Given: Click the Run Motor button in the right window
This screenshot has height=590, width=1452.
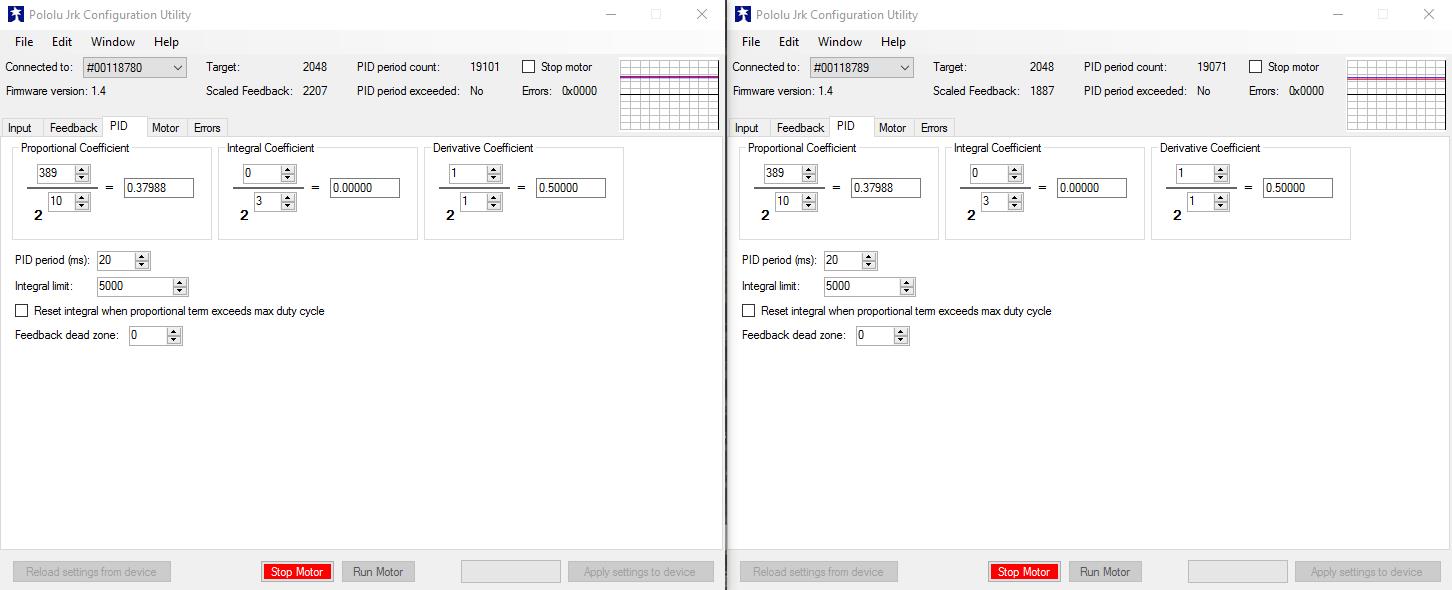Looking at the screenshot, I should [x=1105, y=572].
